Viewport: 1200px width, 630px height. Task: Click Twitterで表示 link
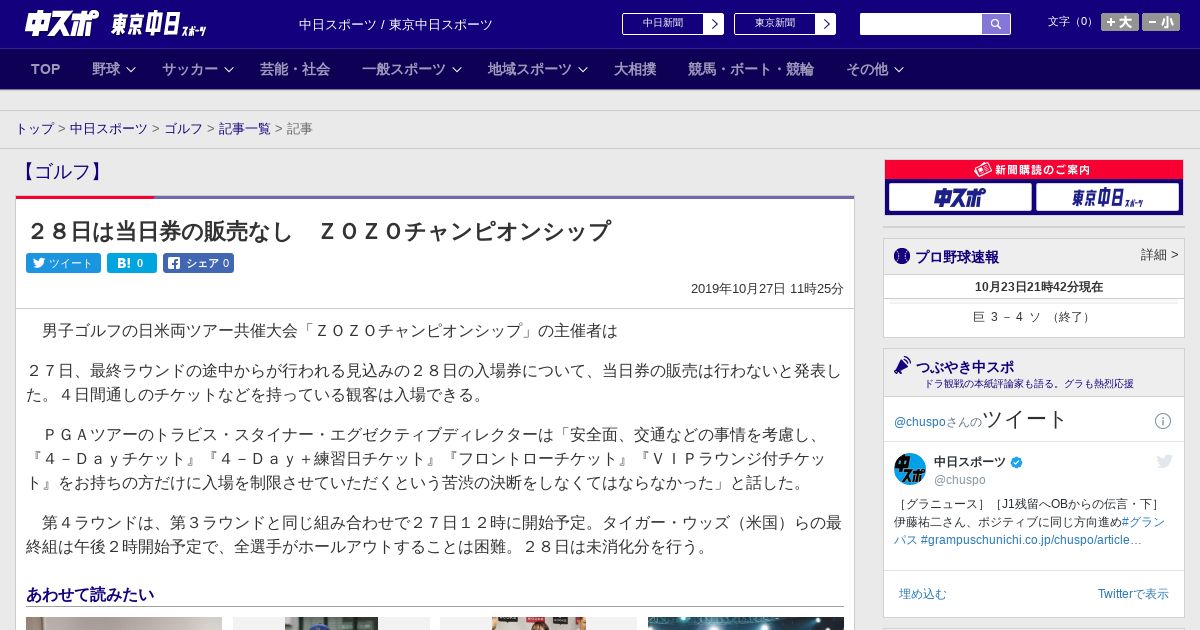(1133, 594)
